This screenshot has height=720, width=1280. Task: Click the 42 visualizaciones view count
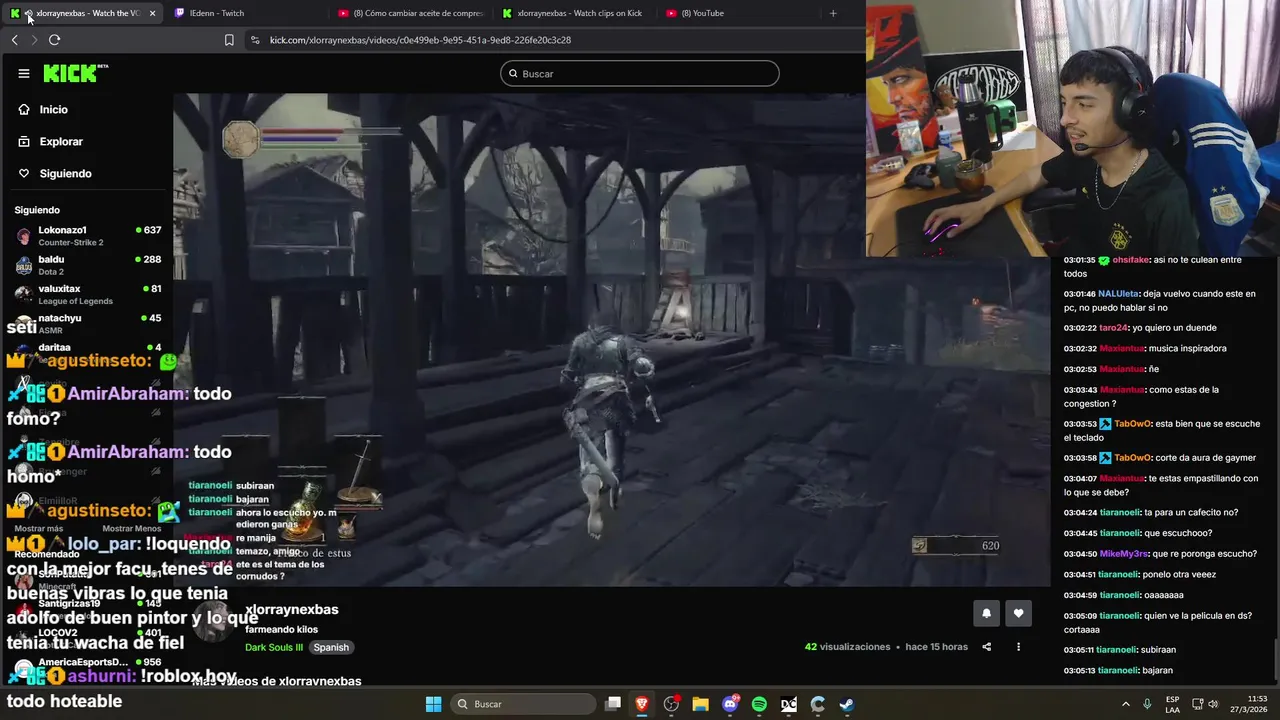tap(847, 647)
